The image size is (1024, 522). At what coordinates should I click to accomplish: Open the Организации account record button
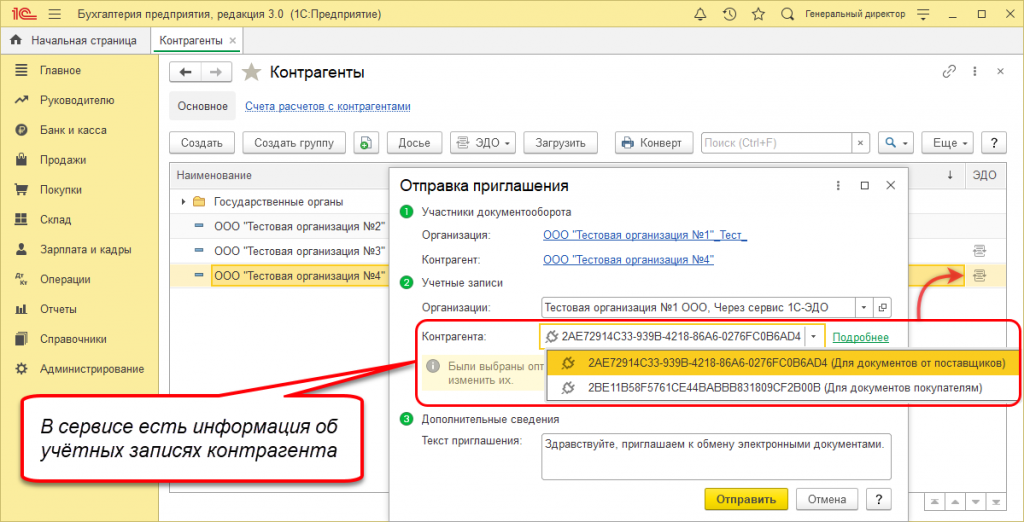coord(882,307)
